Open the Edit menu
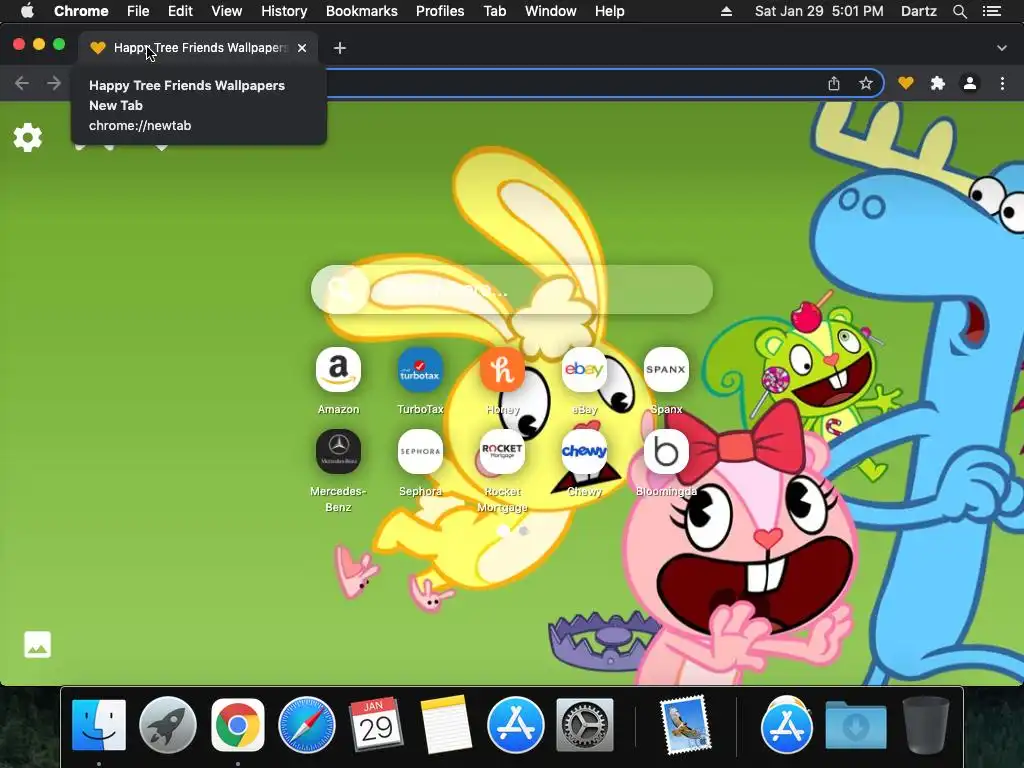 (x=180, y=11)
